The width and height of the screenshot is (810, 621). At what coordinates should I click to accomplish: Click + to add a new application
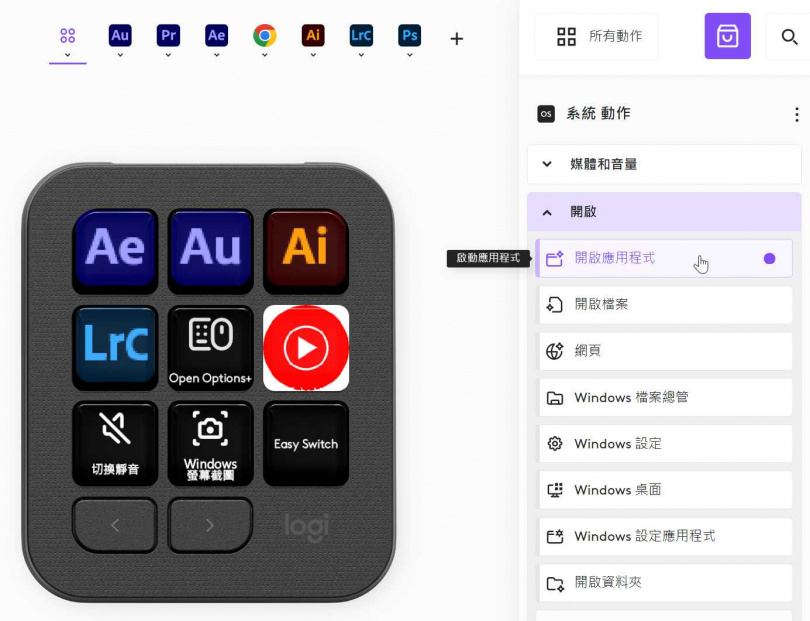click(x=456, y=38)
